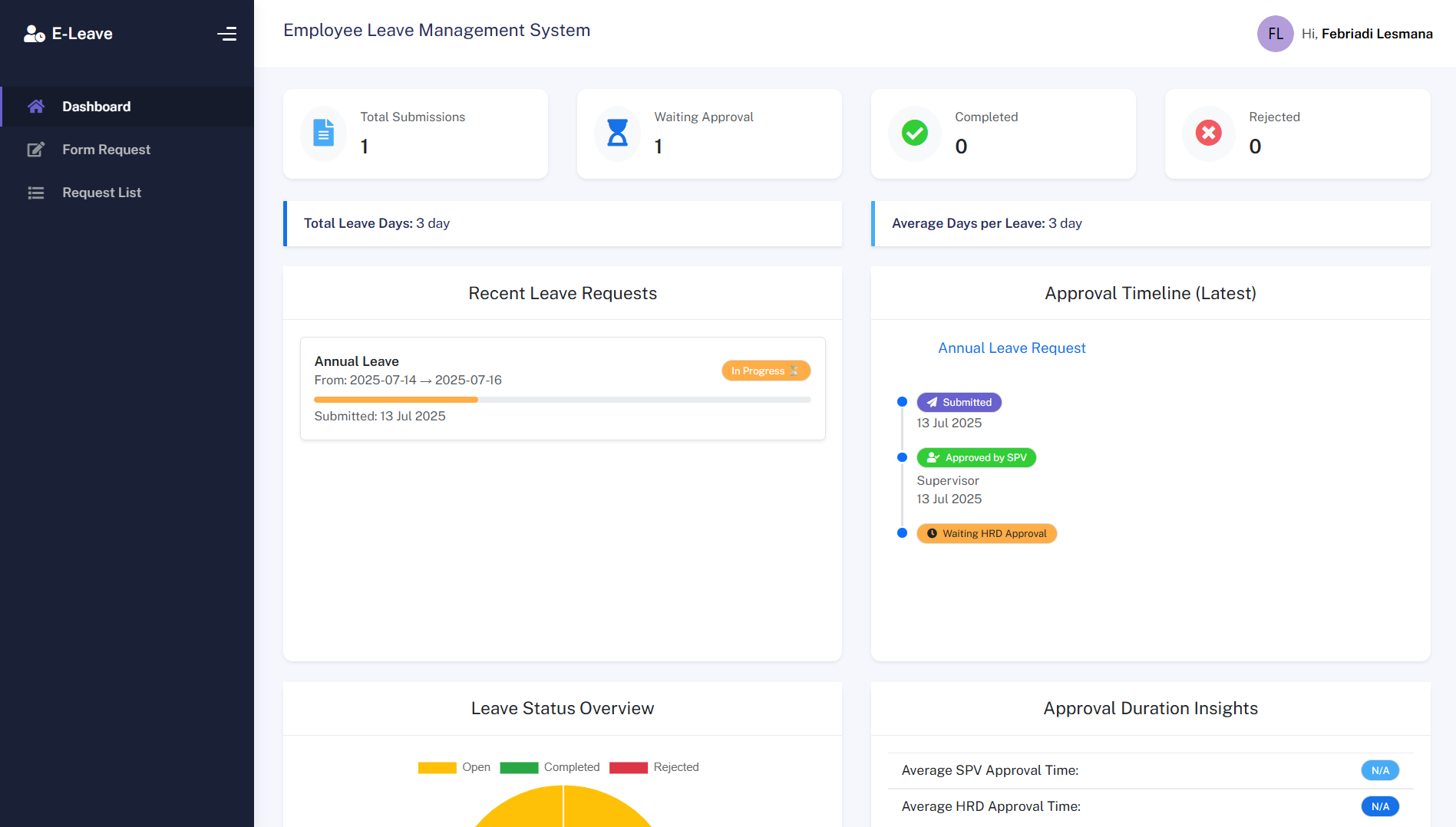
Task: Click the Waiting Approval hourglass icon
Action: click(618, 133)
